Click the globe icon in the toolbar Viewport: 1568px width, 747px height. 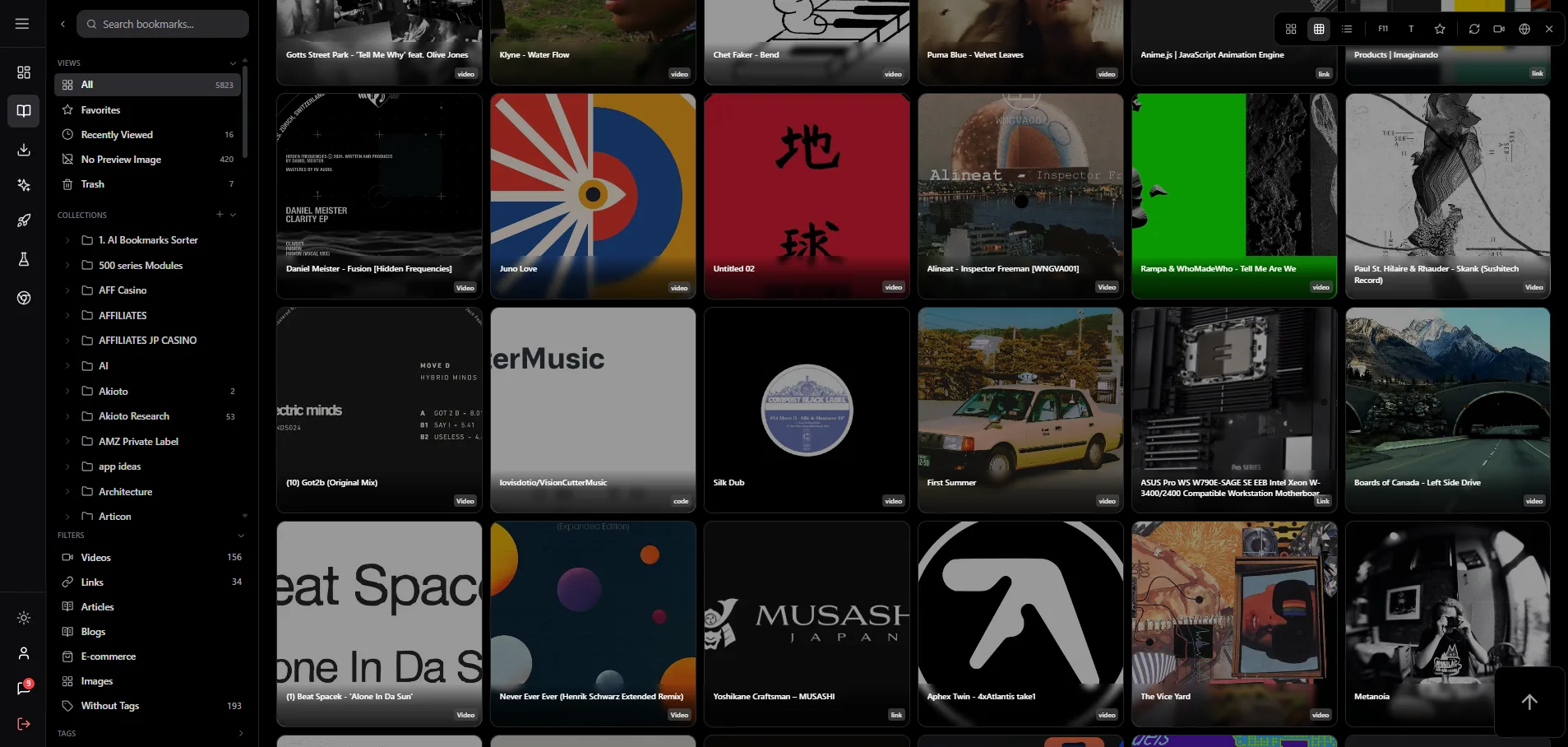[1524, 29]
